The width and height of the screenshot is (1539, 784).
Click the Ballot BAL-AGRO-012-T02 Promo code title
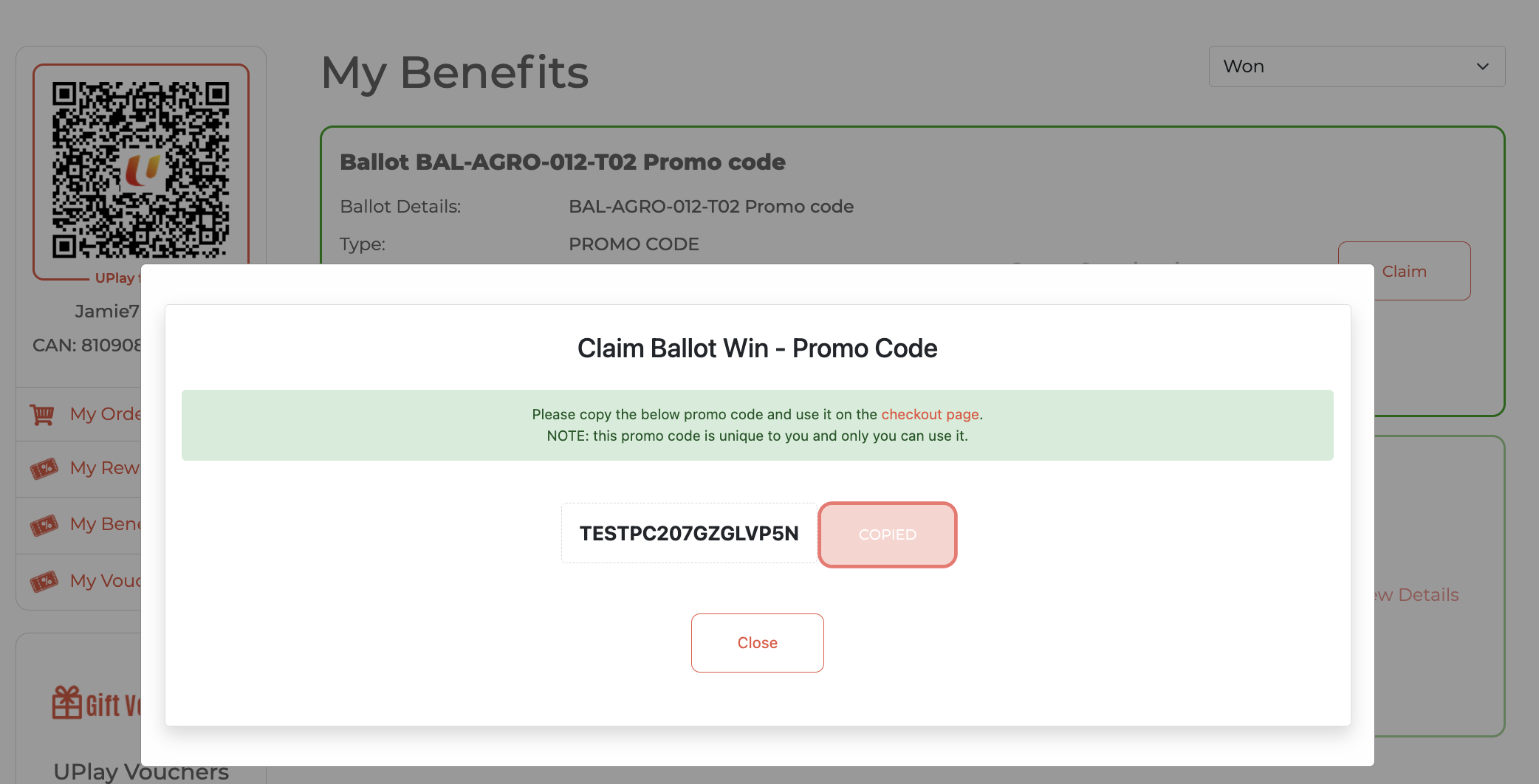click(562, 162)
